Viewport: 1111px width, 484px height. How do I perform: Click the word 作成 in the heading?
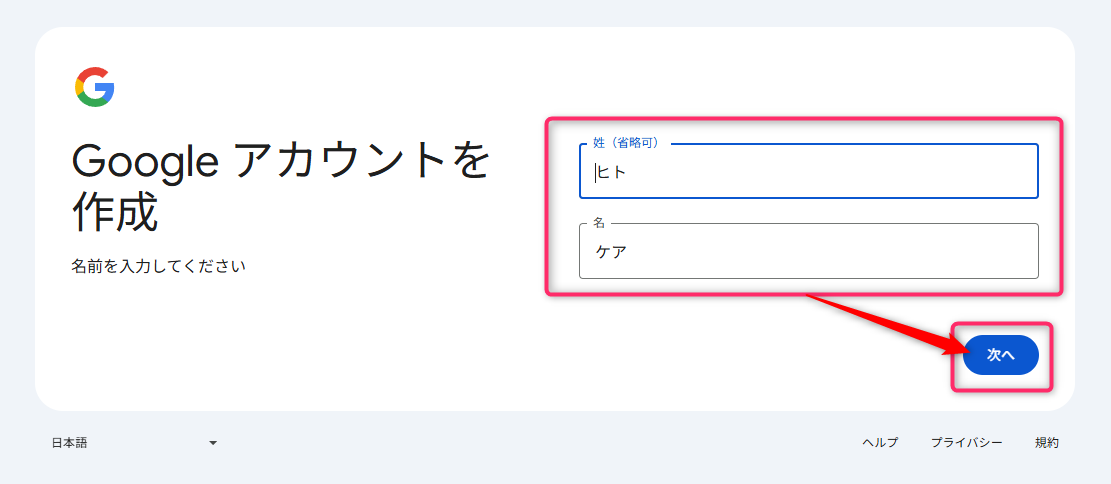click(x=114, y=211)
